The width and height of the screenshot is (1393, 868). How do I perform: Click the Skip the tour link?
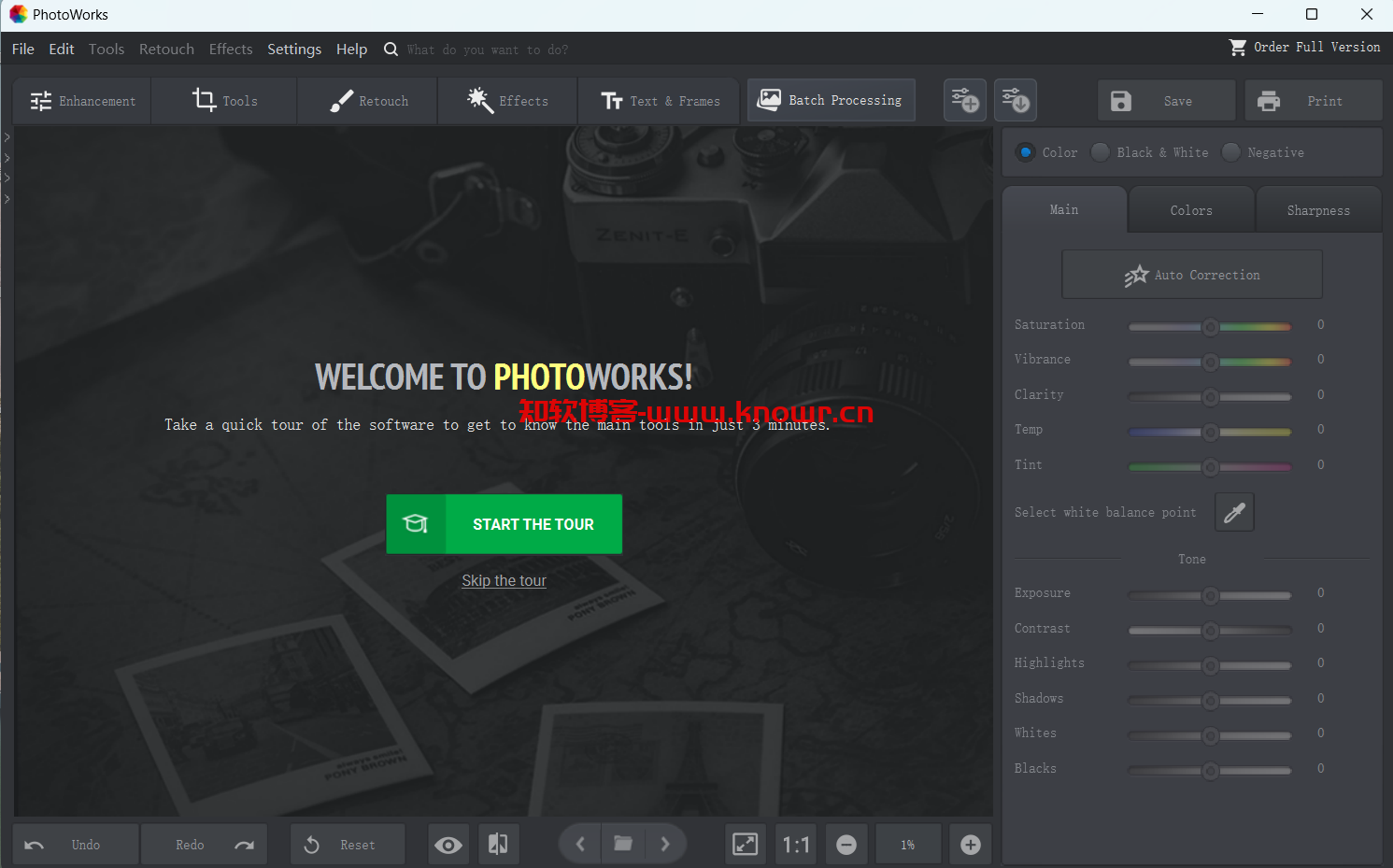(504, 580)
